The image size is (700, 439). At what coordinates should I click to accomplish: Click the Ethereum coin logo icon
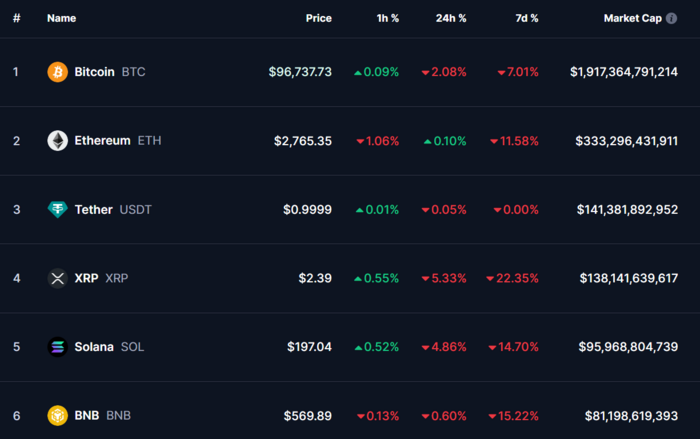click(58, 141)
